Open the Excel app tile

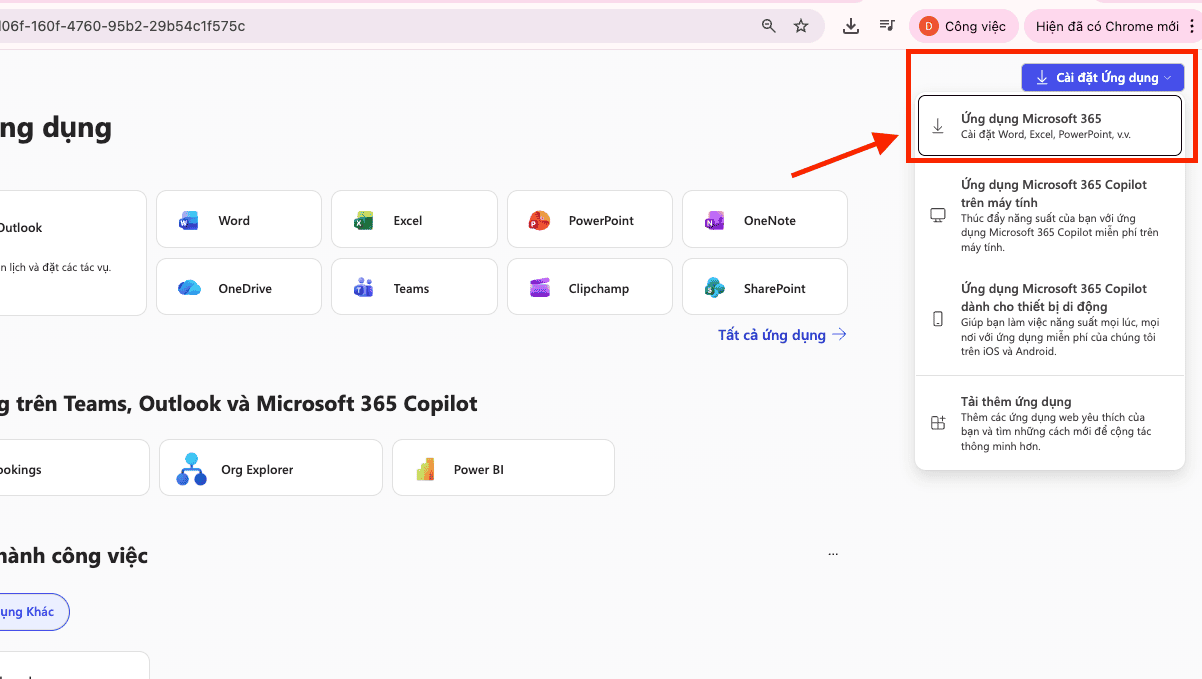click(x=414, y=220)
